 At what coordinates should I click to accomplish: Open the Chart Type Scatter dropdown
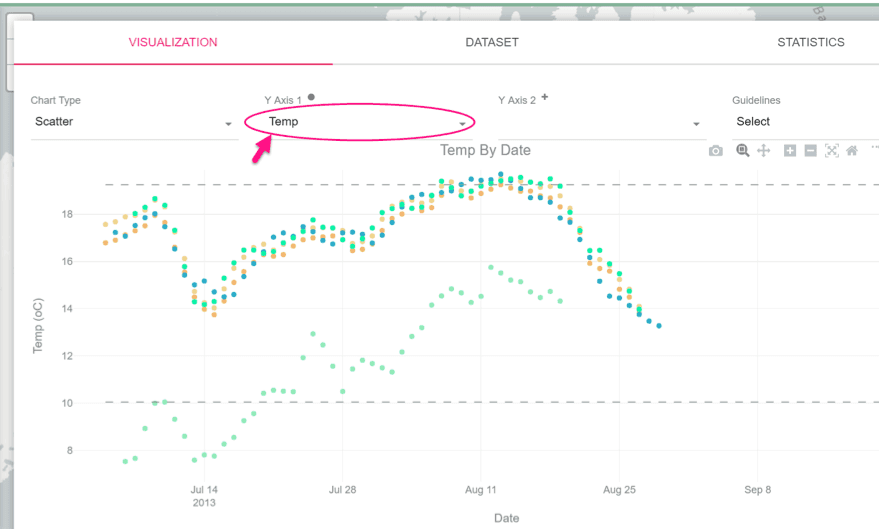135,122
